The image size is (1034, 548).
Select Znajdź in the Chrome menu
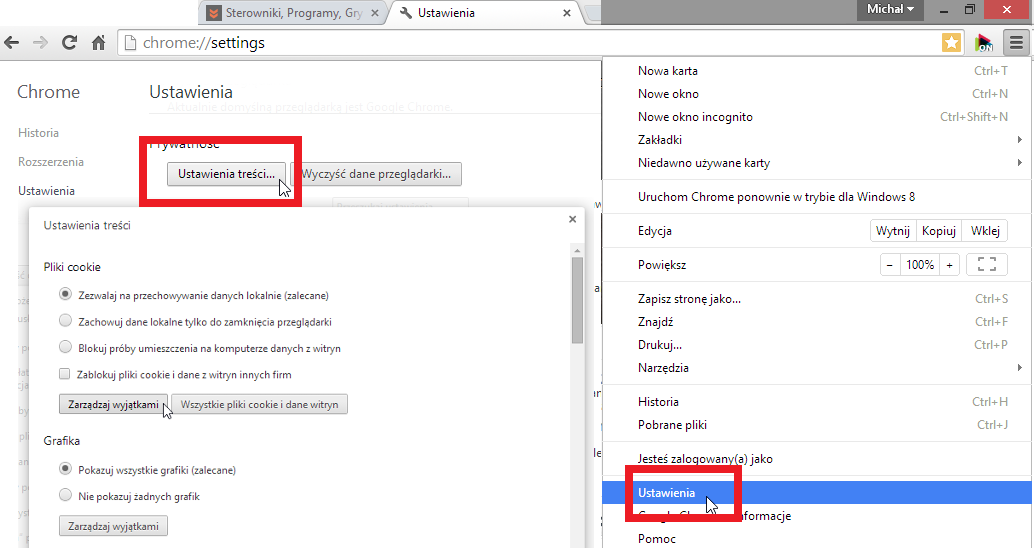click(x=818, y=322)
